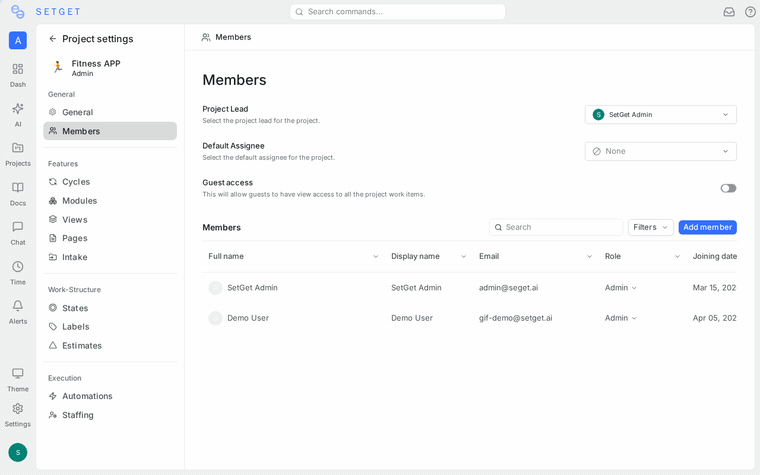The height and width of the screenshot is (475, 760).
Task: Click SetGet Admin display name cell
Action: click(416, 288)
